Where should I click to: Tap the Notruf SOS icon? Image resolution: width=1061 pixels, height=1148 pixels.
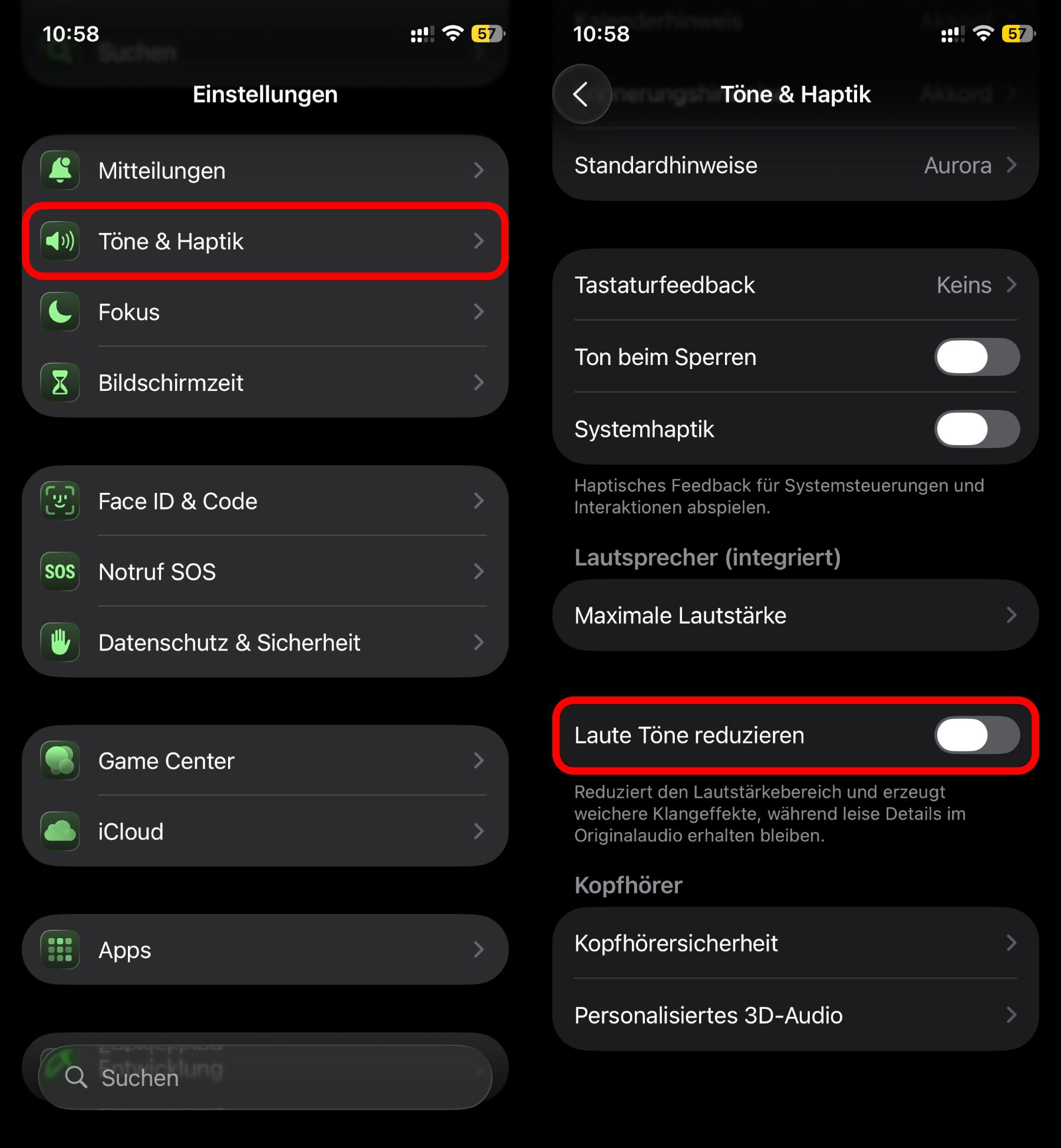60,571
